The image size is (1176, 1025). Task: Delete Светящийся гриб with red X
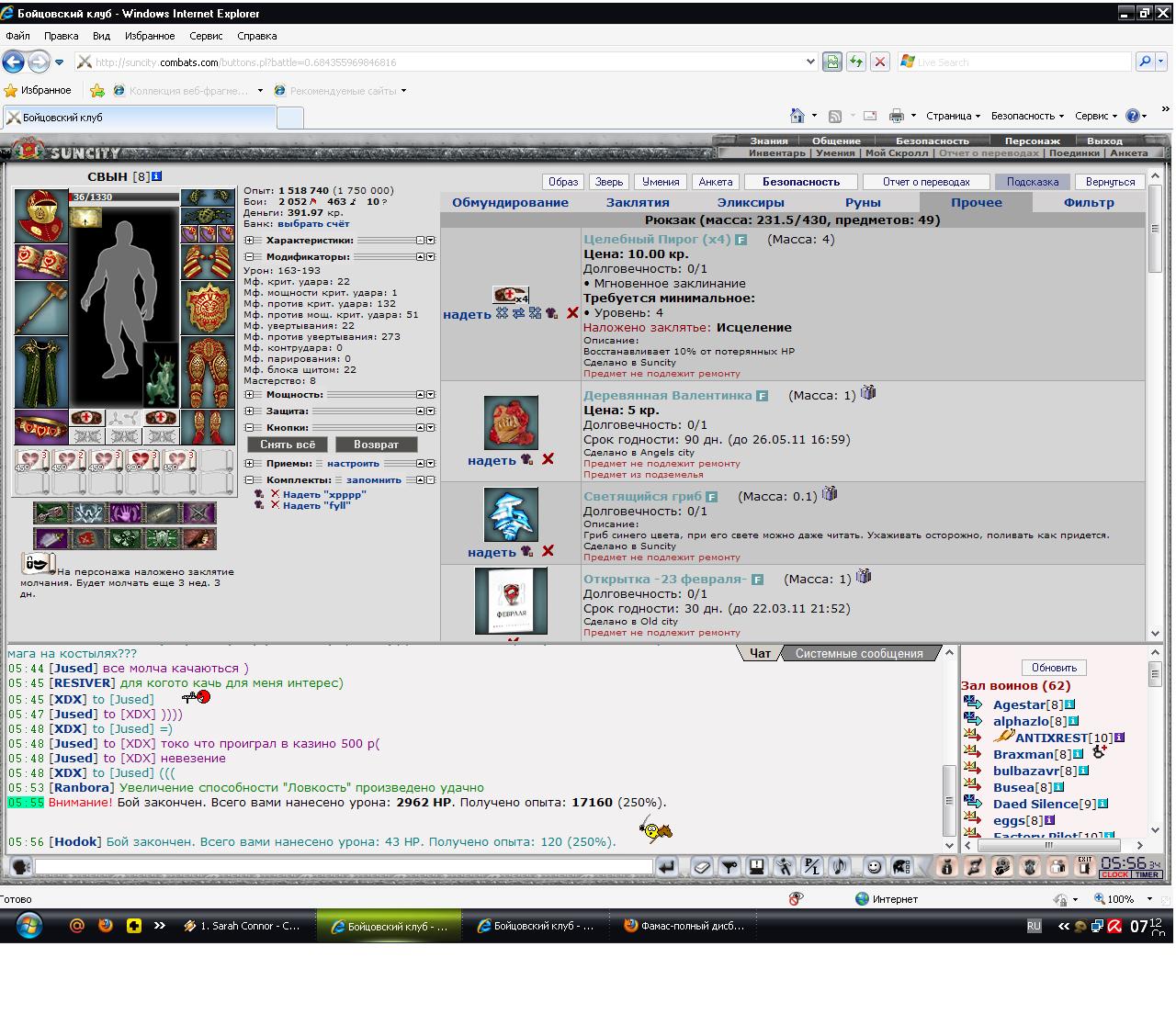(x=548, y=551)
